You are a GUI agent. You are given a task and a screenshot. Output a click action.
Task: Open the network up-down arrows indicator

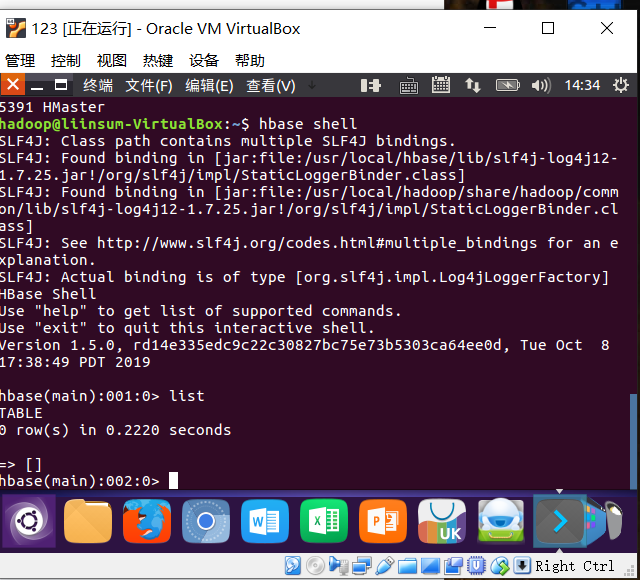473,85
